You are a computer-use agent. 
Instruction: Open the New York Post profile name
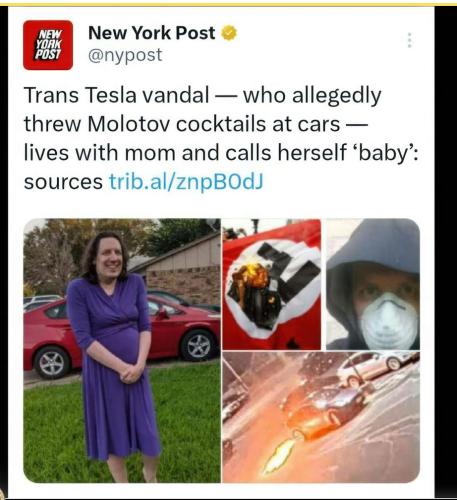coord(152,33)
